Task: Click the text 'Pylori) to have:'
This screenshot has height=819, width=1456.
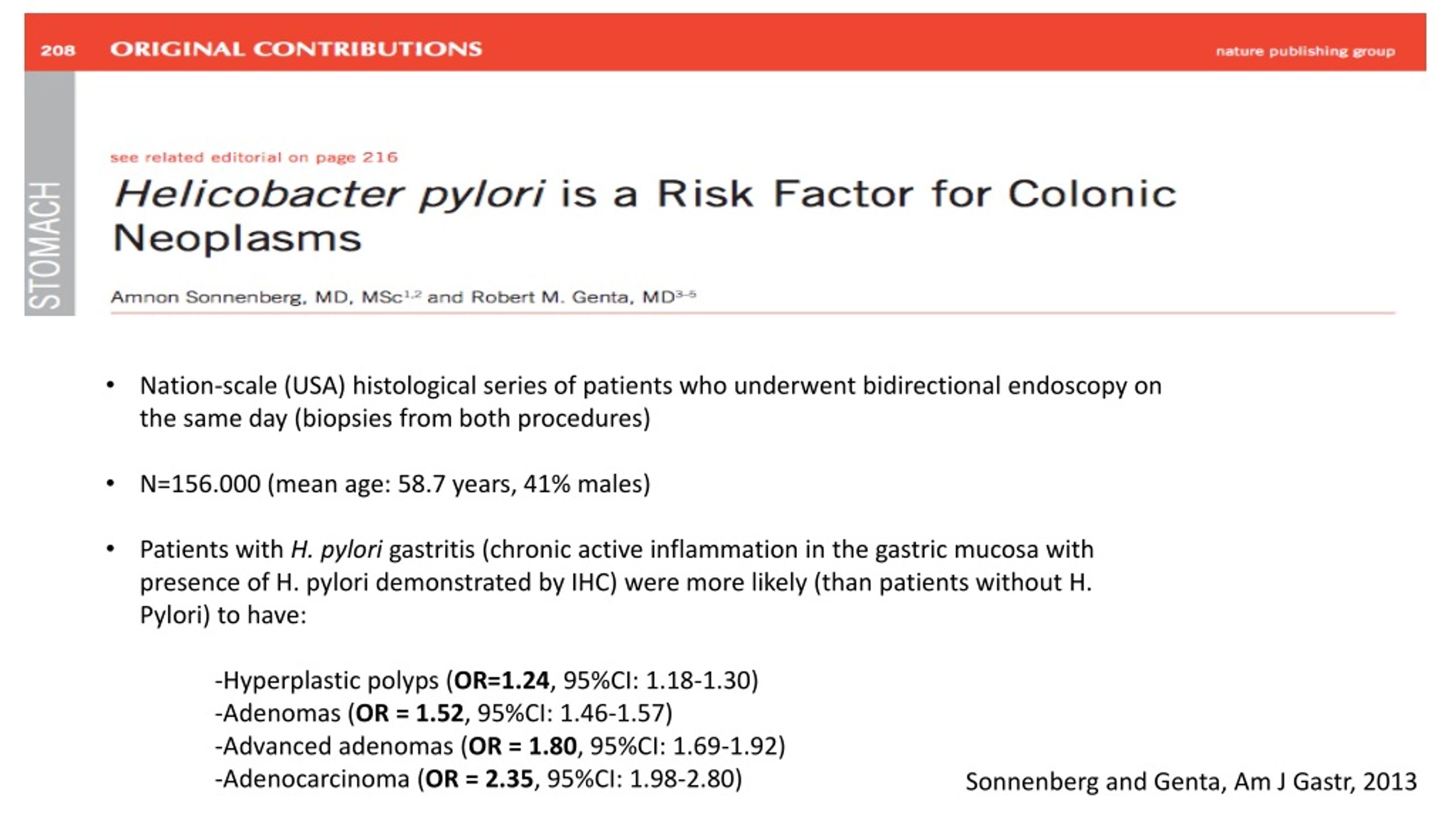Action: click(x=223, y=615)
